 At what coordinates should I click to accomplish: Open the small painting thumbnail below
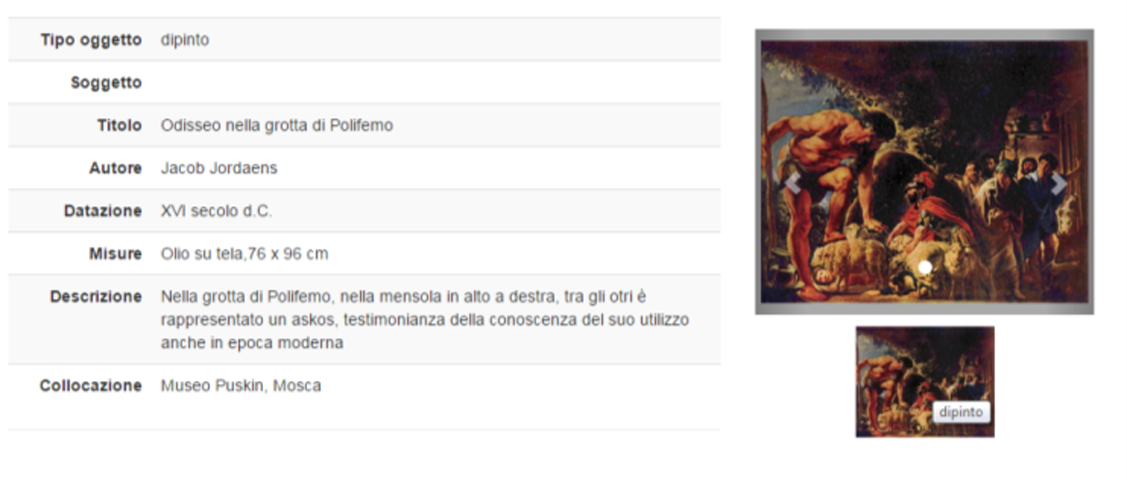click(925, 382)
